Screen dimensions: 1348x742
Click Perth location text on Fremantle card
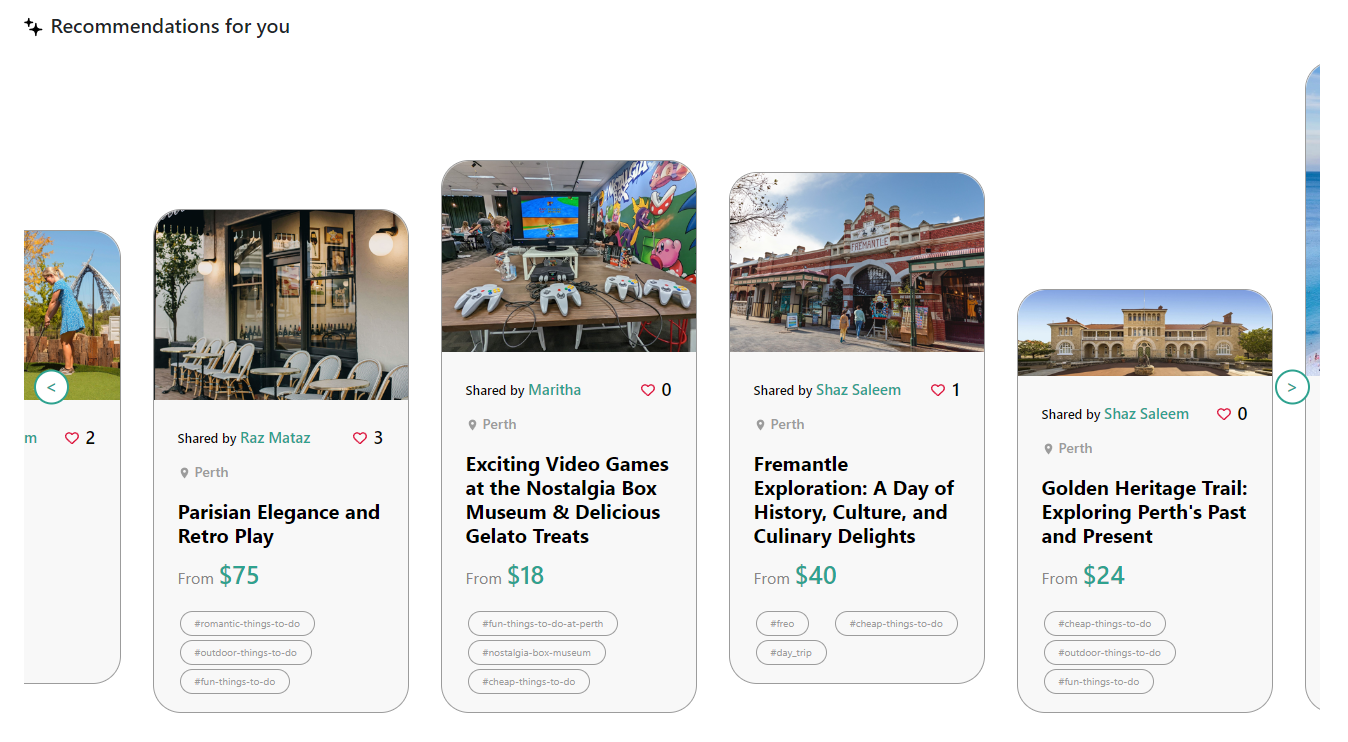click(787, 425)
